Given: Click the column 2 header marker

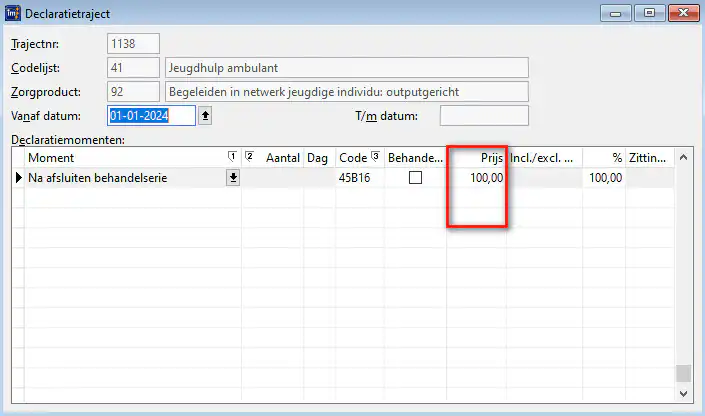Looking at the screenshot, I should (250, 157).
